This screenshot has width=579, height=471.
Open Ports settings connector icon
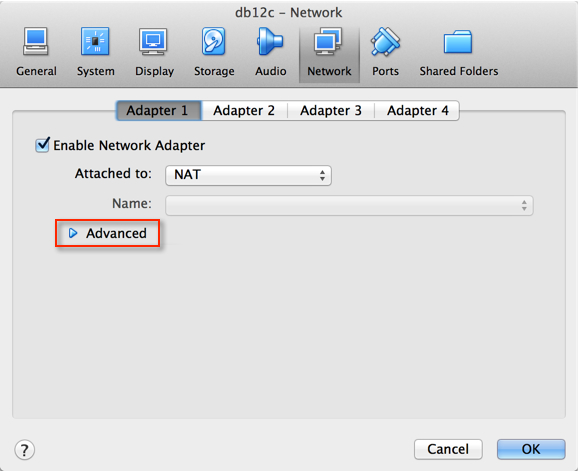pyautogui.click(x=385, y=41)
